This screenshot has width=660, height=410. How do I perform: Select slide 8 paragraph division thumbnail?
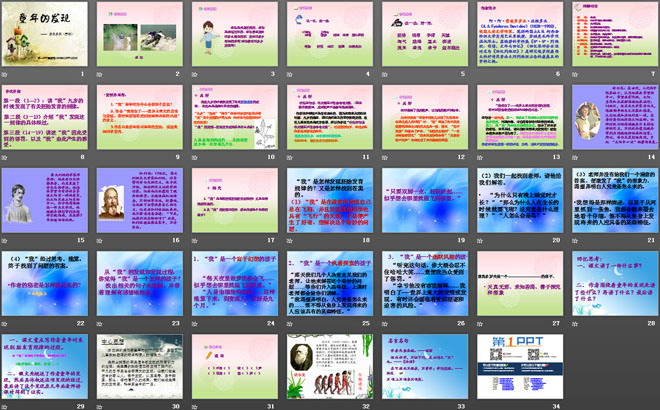pos(45,117)
